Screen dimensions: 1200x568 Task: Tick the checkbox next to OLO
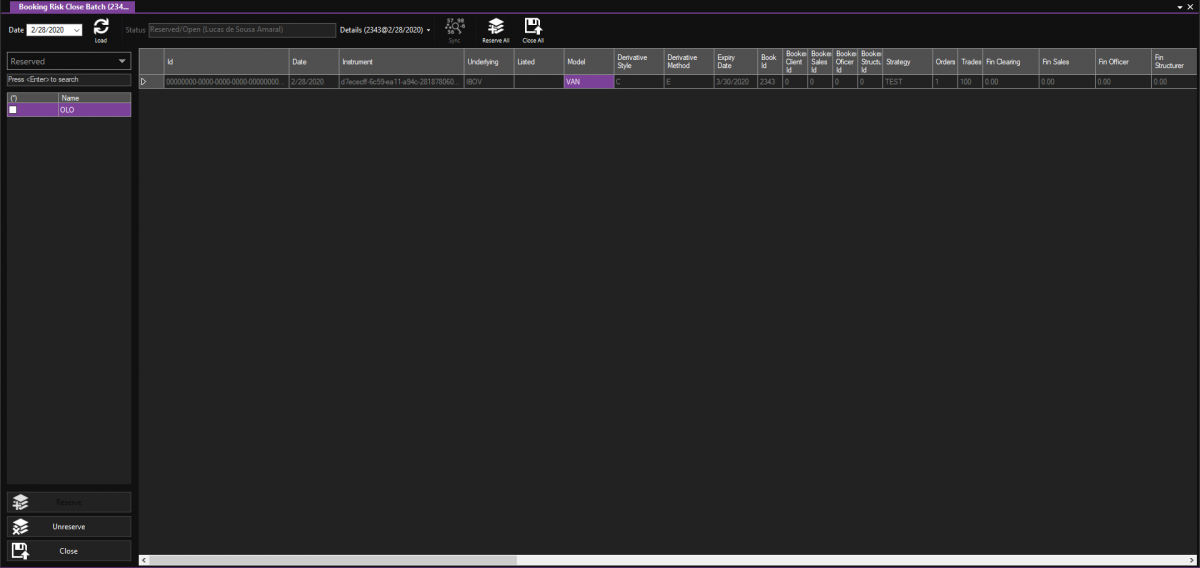click(x=13, y=110)
